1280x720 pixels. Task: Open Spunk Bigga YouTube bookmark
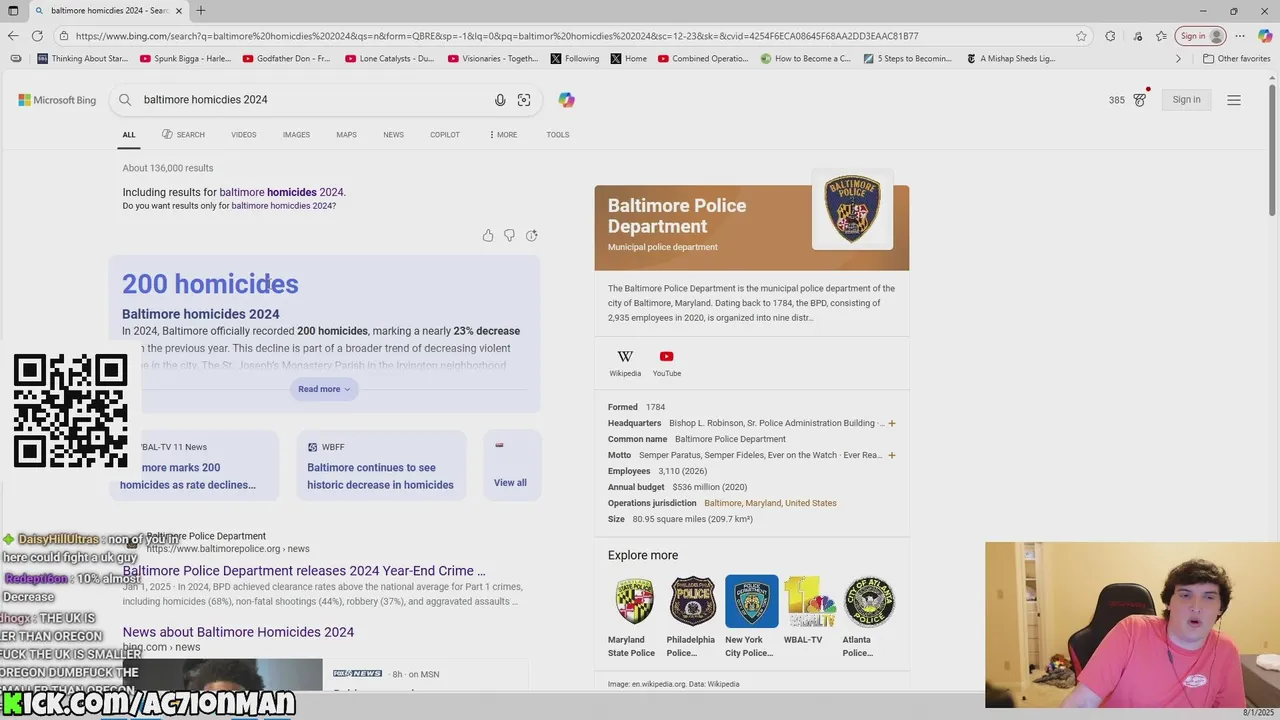click(186, 59)
